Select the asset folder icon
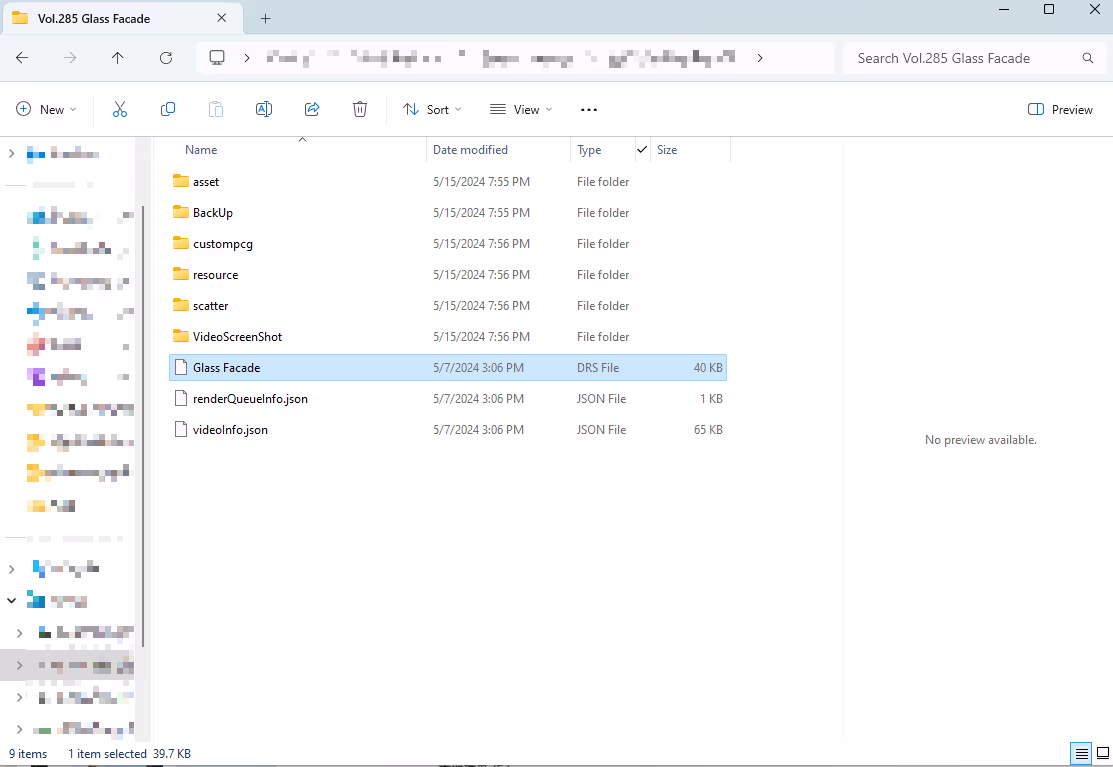 181,181
